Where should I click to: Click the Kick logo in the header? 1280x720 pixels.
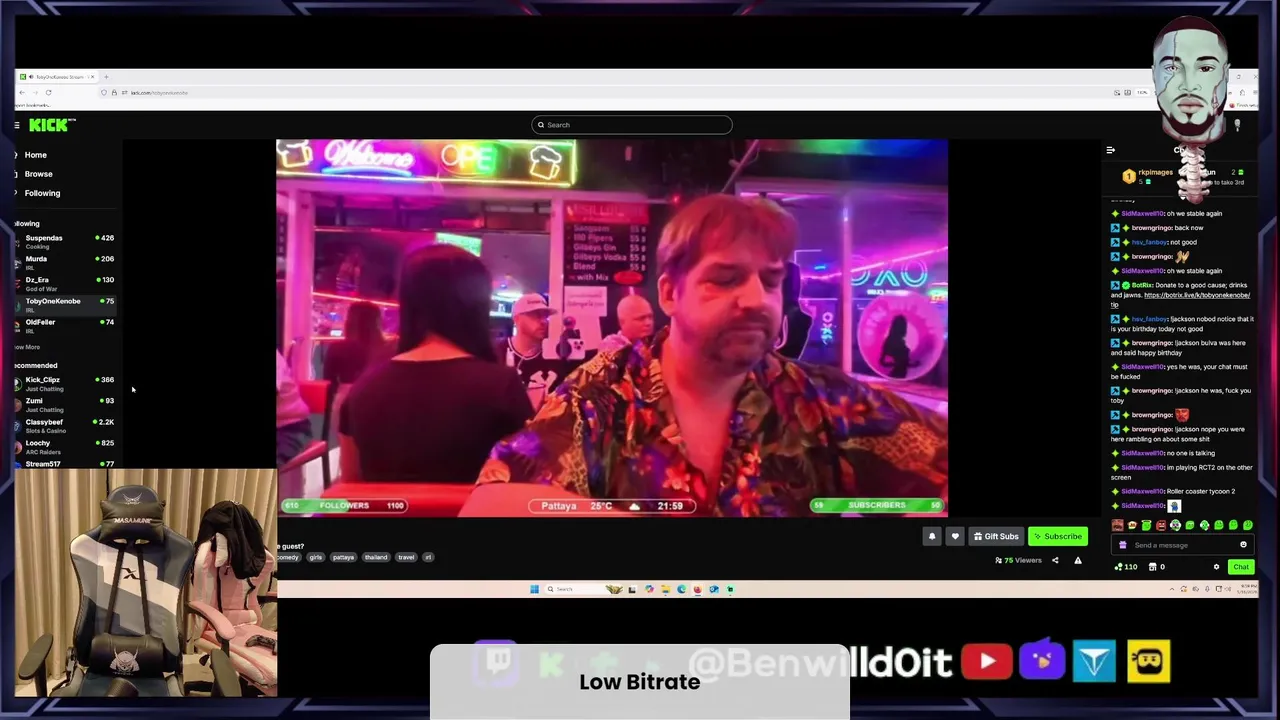[x=49, y=125]
